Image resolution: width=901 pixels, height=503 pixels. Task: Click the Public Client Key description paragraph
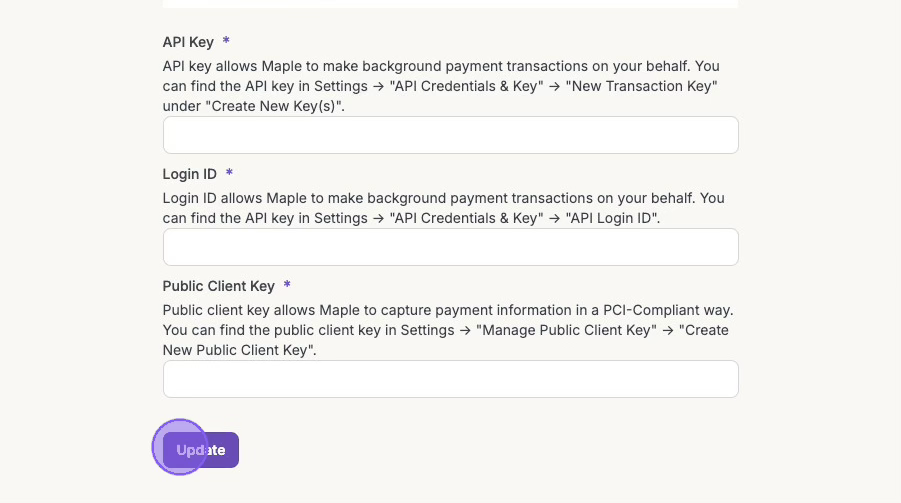pos(440,330)
